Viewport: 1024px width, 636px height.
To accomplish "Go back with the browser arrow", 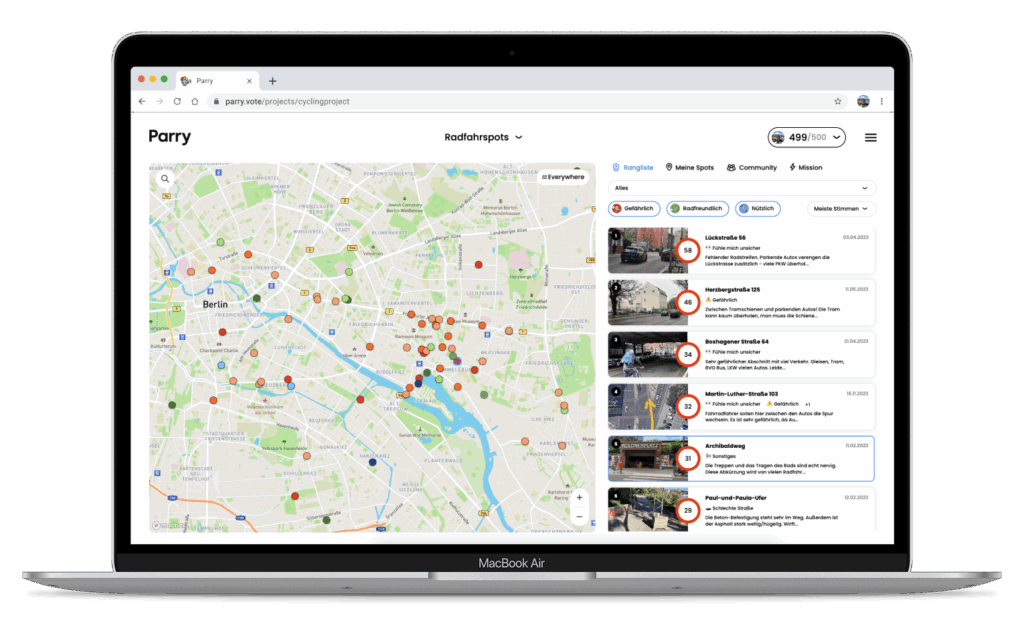I will tap(142, 102).
